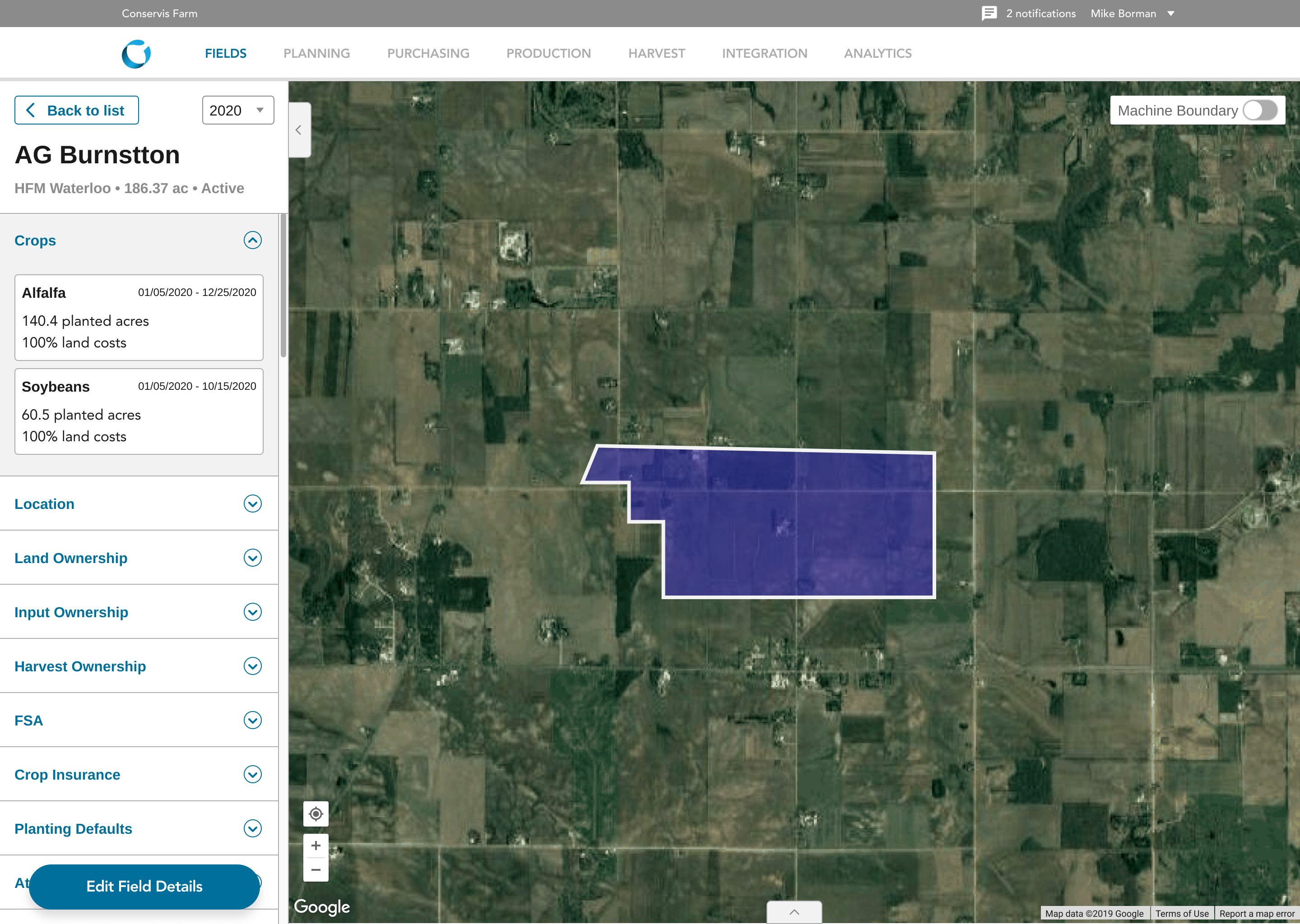The height and width of the screenshot is (924, 1300).
Task: Click the my-location target icon on map
Action: point(316,814)
